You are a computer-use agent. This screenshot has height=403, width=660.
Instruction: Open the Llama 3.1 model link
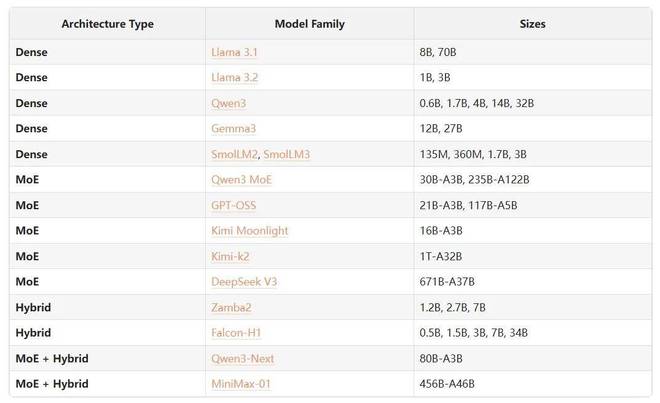tap(236, 49)
